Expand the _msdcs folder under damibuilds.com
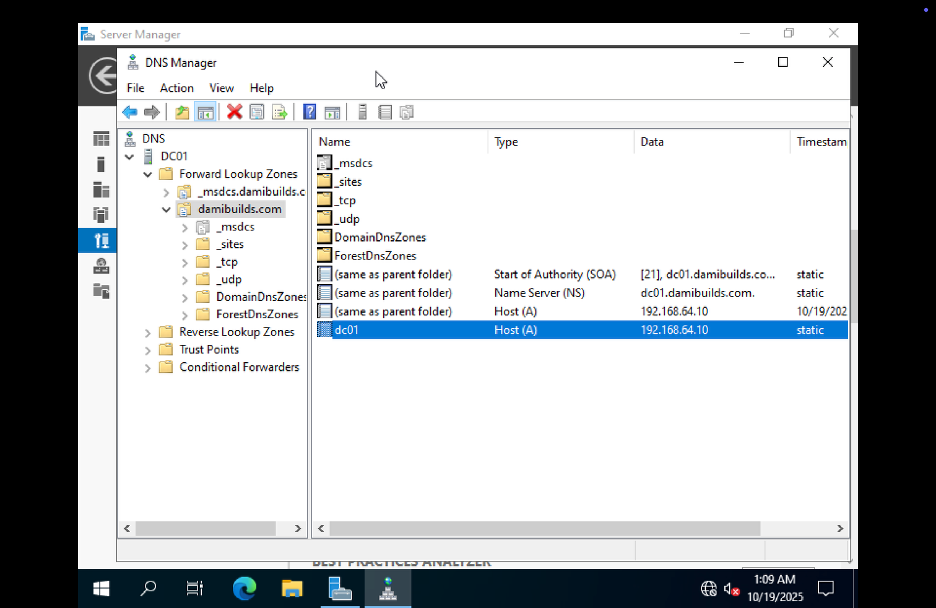Screen dimensions: 936x608 183,227
